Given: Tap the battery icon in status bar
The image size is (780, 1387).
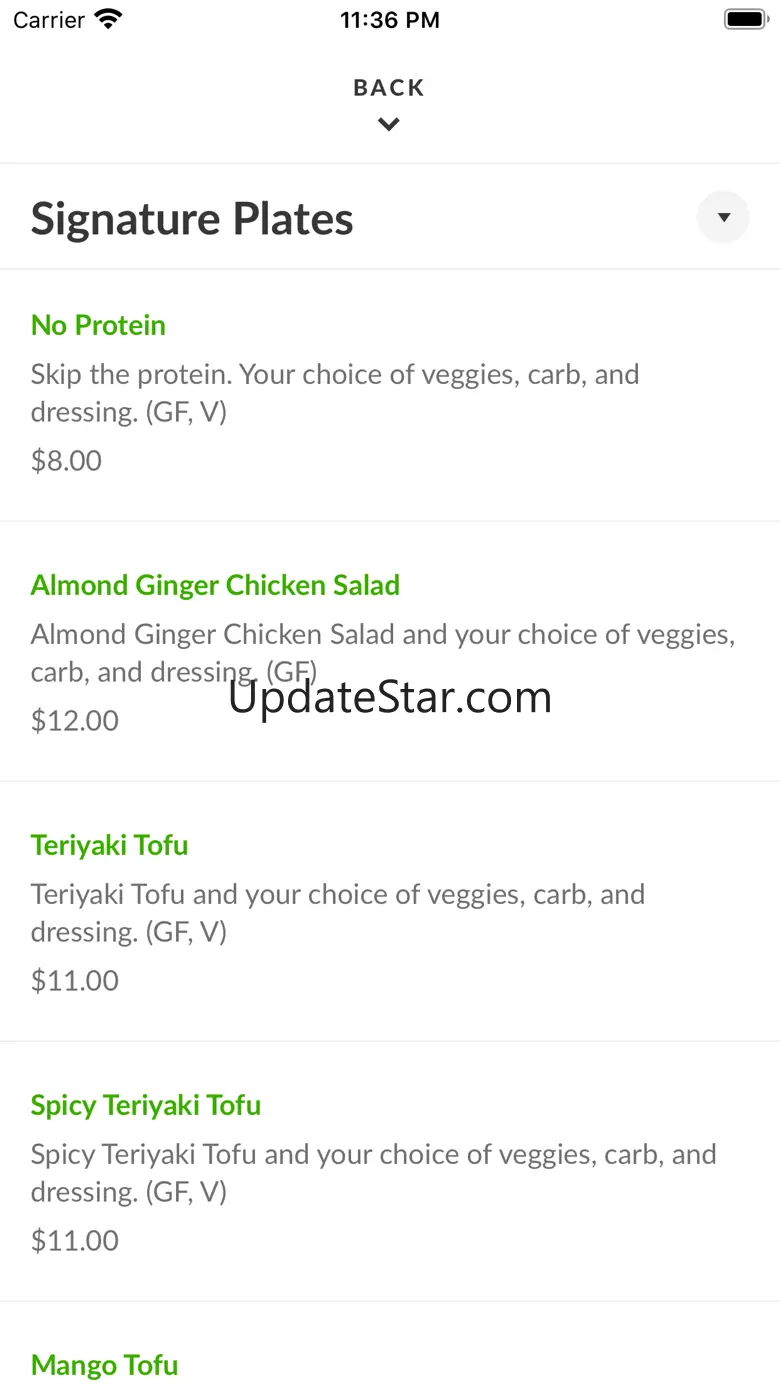Looking at the screenshot, I should click(744, 19).
